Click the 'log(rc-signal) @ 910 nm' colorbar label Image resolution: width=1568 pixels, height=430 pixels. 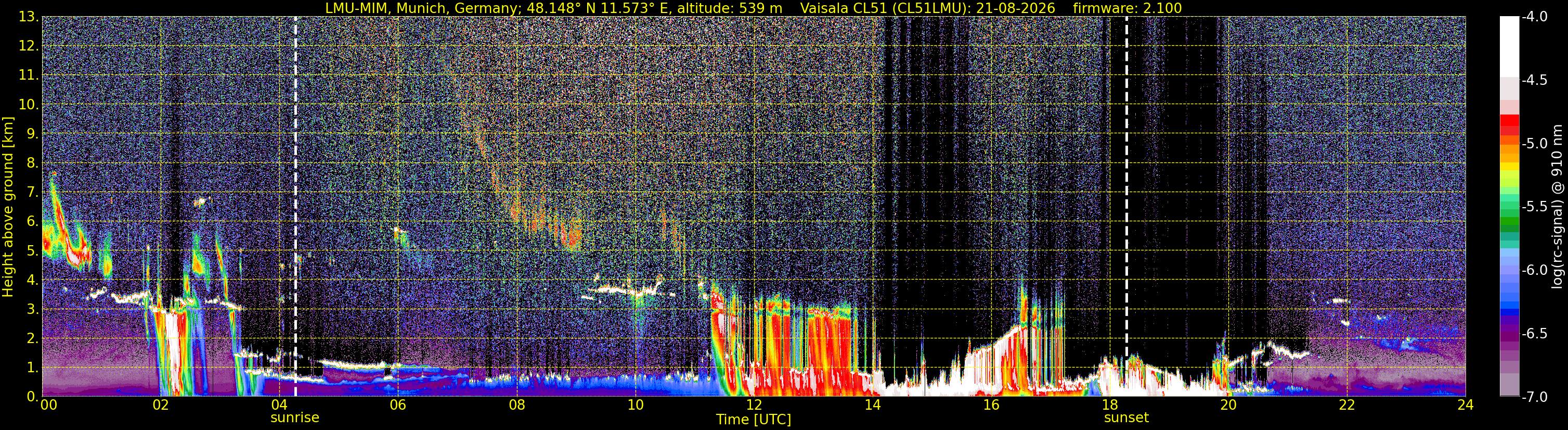1558,207
